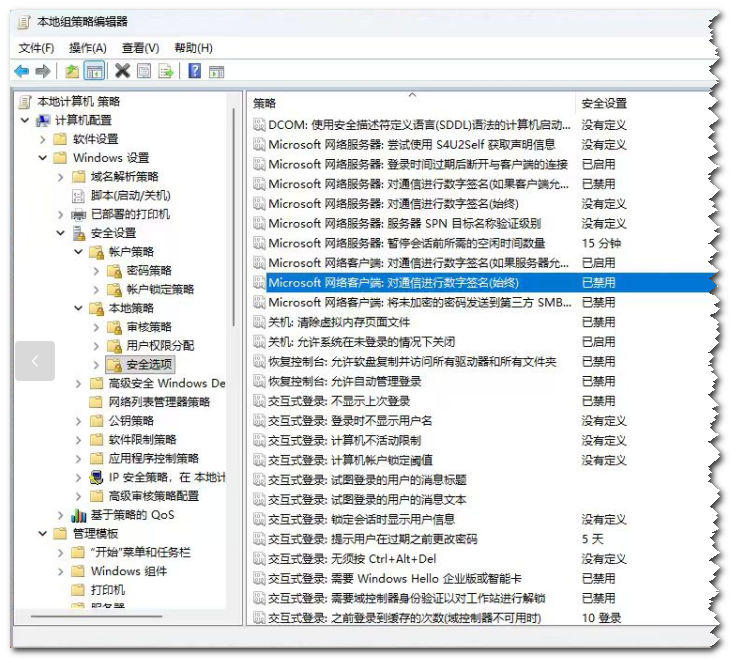Click the Export List toolbar icon
Viewport: 737px width, 659px height.
click(x=166, y=71)
